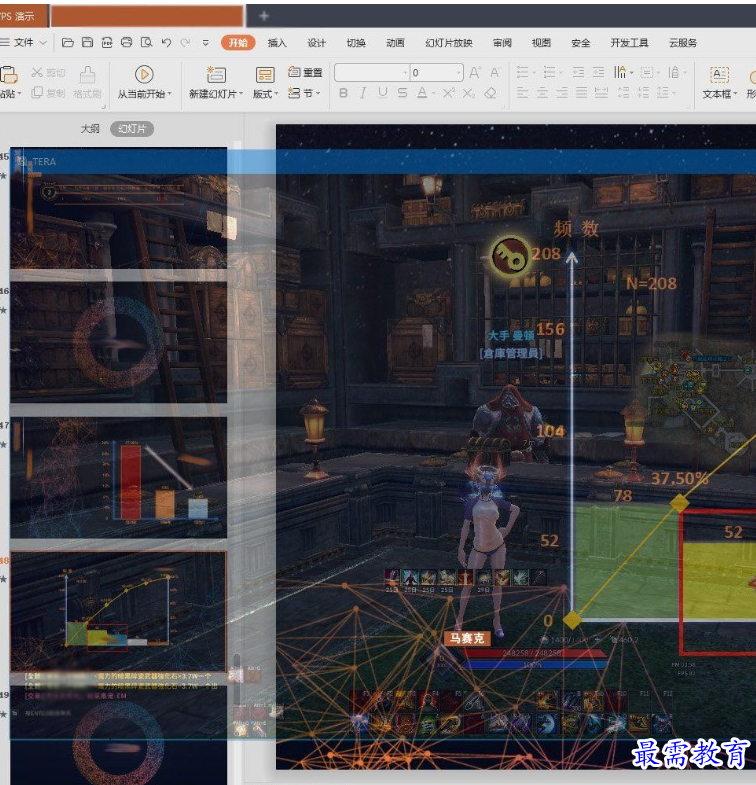Screen dimensions: 756x785
Task: Open the font size dropdown showing 0
Action: click(x=437, y=73)
